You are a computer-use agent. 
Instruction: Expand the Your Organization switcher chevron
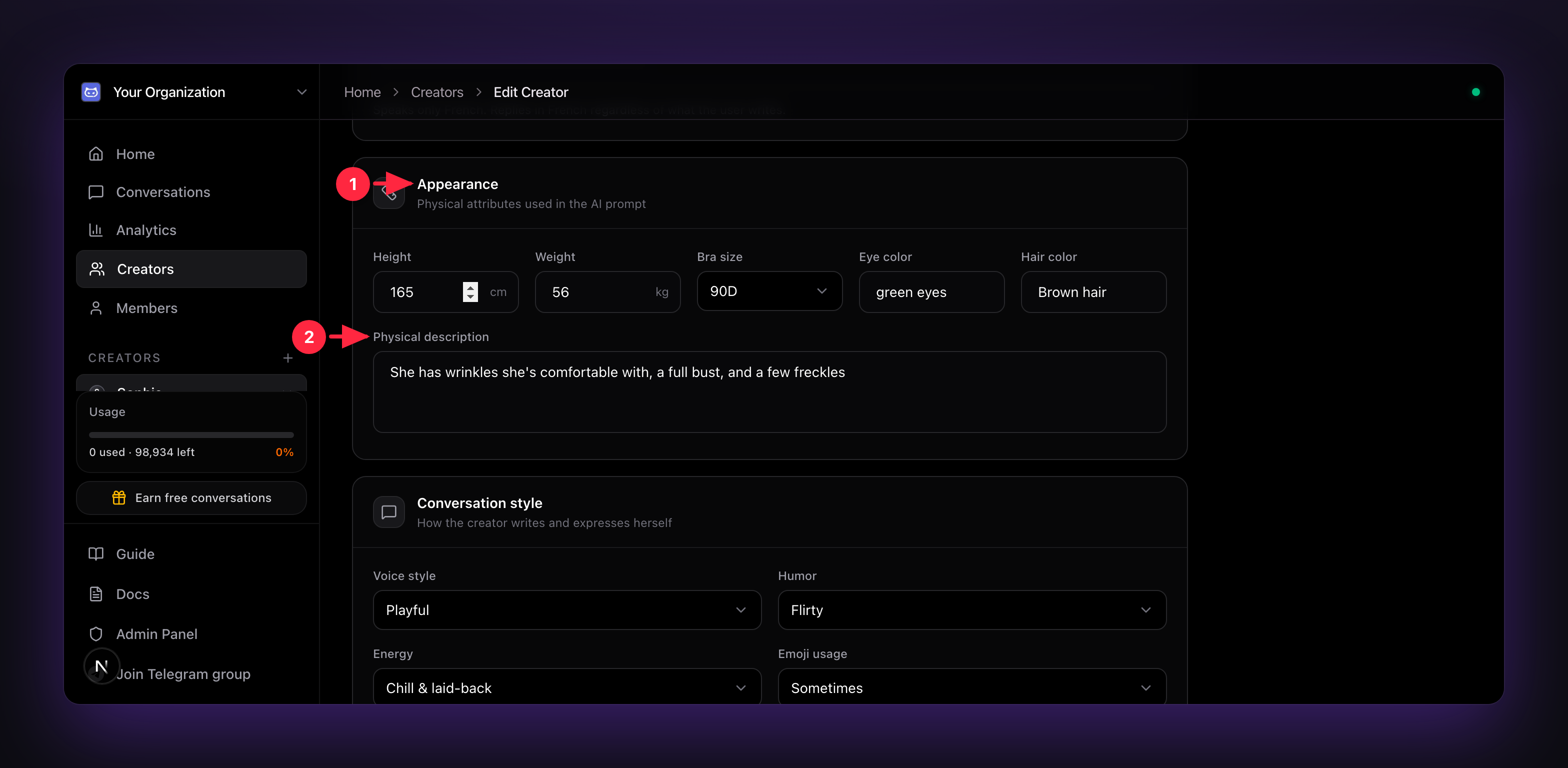pyautogui.click(x=301, y=92)
